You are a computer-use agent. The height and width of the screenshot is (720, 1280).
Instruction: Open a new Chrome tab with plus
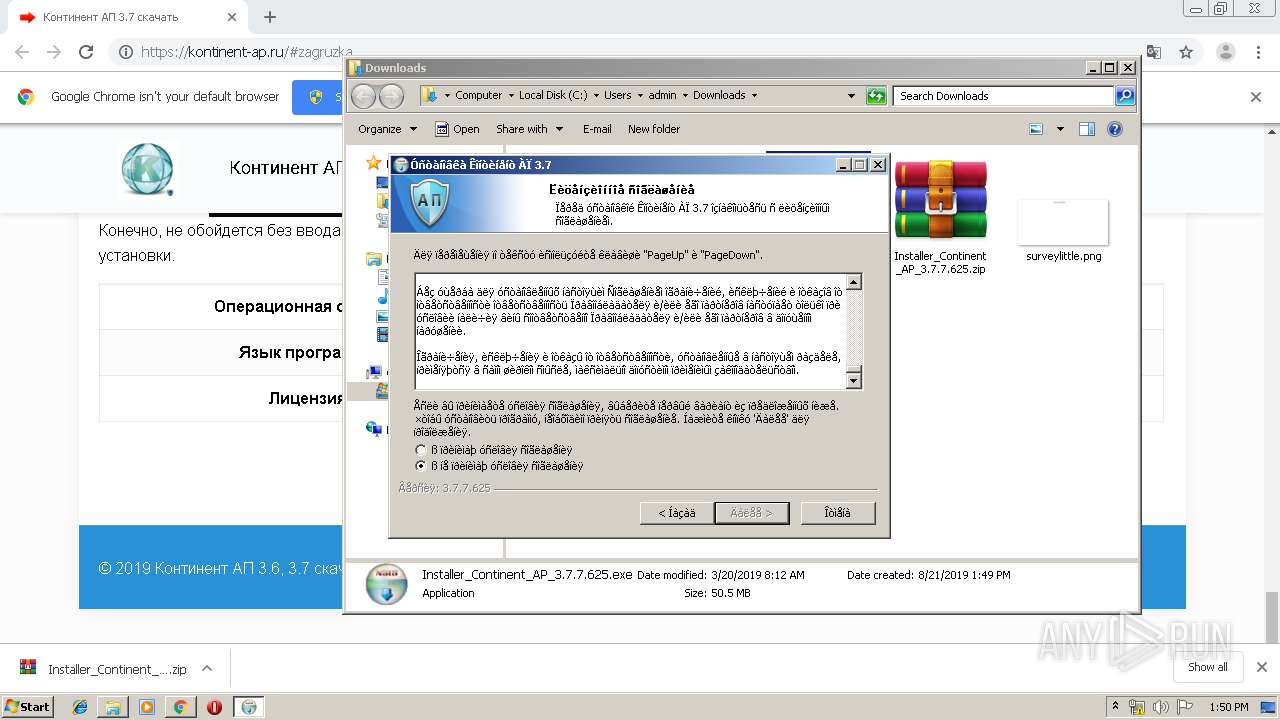269,17
